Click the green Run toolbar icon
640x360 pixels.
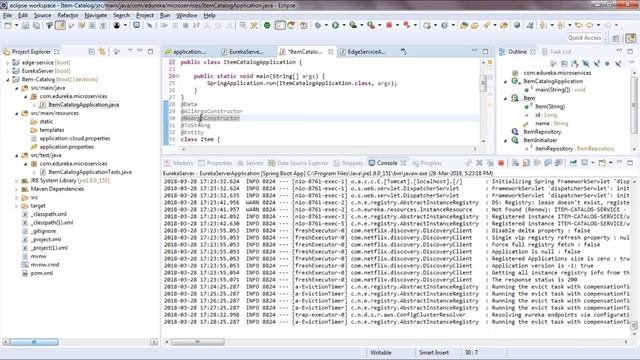click(x=336, y=25)
